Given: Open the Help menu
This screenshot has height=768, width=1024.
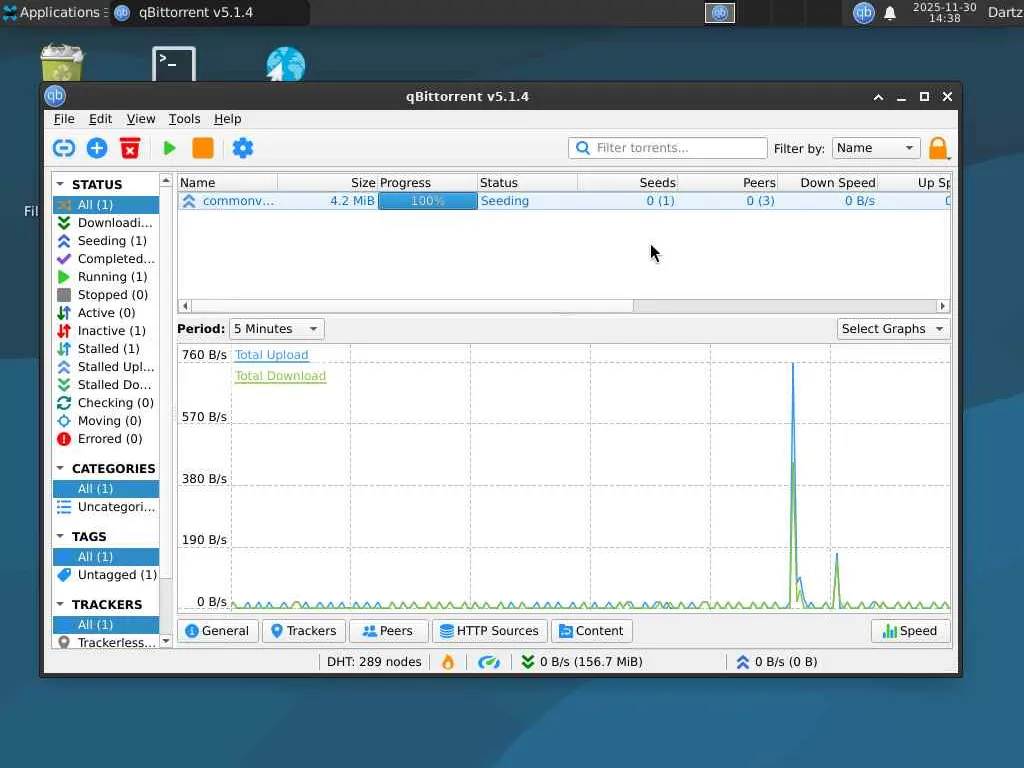Looking at the screenshot, I should click(228, 119).
